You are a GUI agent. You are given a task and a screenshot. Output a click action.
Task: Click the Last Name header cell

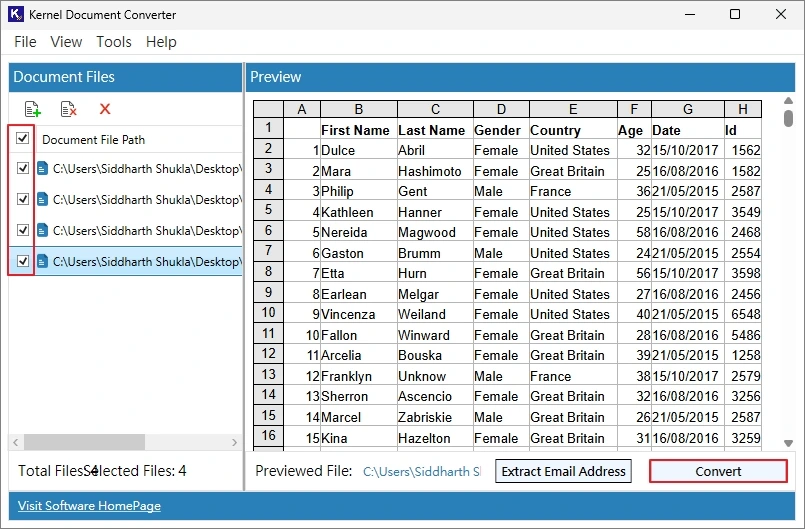click(435, 130)
